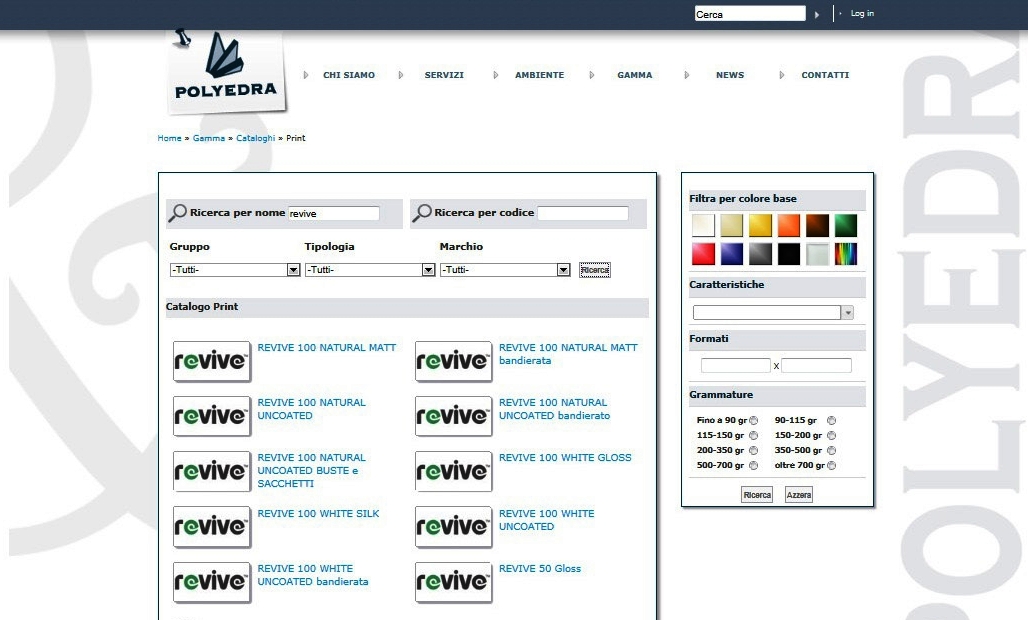Click magnifier icon beside Ricerca per nome
Viewport: 1028px width, 620px height.
point(178,213)
